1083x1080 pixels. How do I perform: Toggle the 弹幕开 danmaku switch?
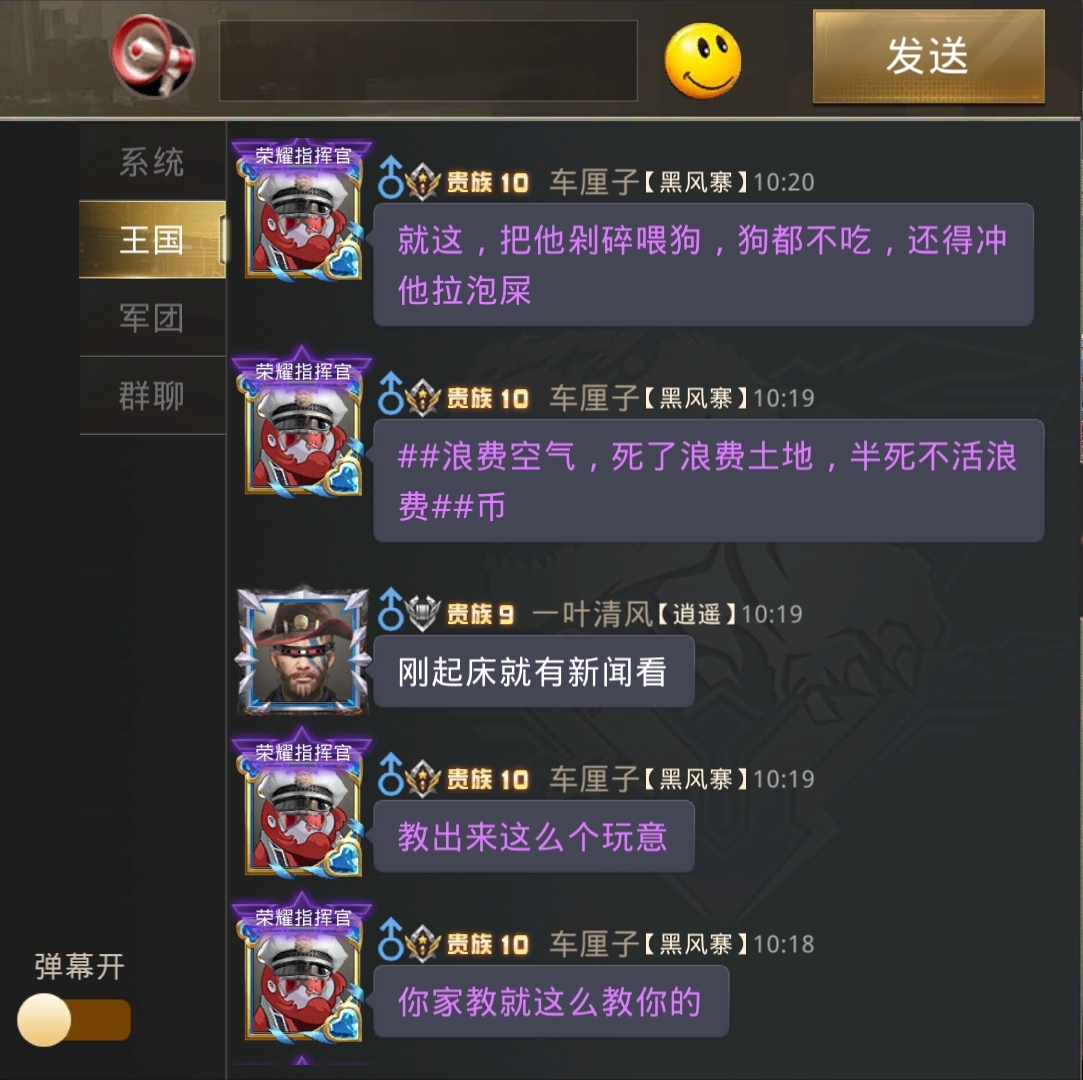point(74,1019)
